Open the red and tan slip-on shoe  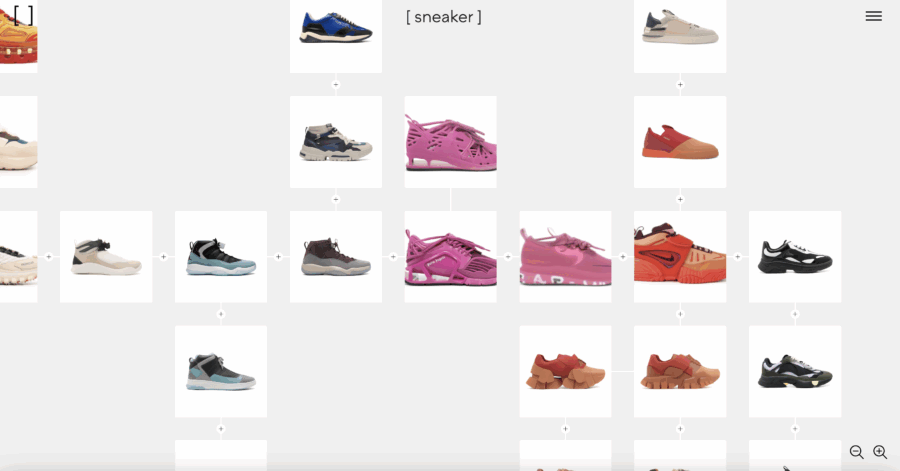pyautogui.click(x=680, y=142)
